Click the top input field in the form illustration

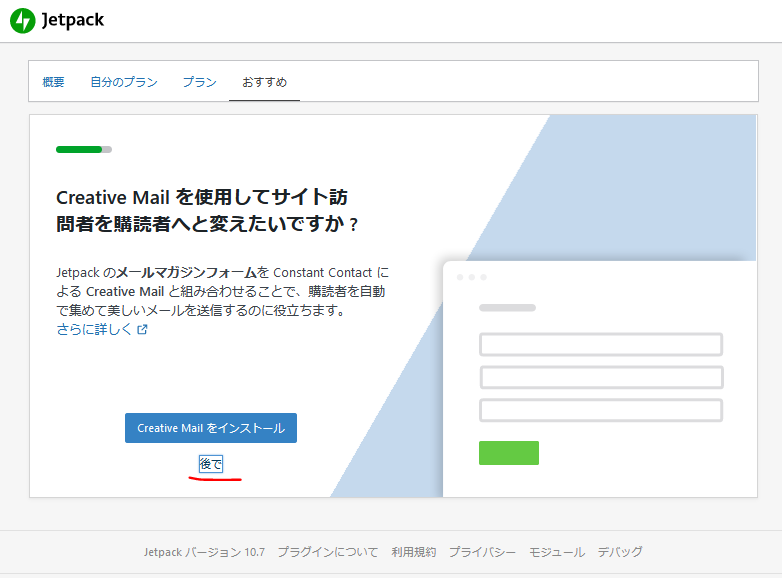coord(600,345)
